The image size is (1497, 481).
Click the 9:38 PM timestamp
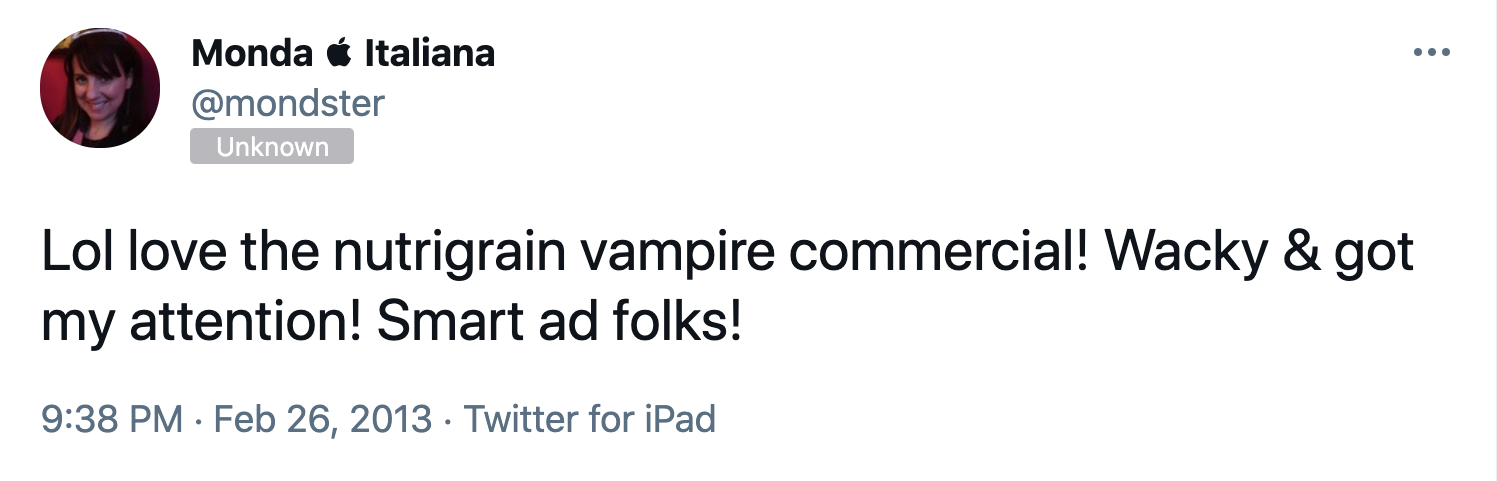coord(112,418)
